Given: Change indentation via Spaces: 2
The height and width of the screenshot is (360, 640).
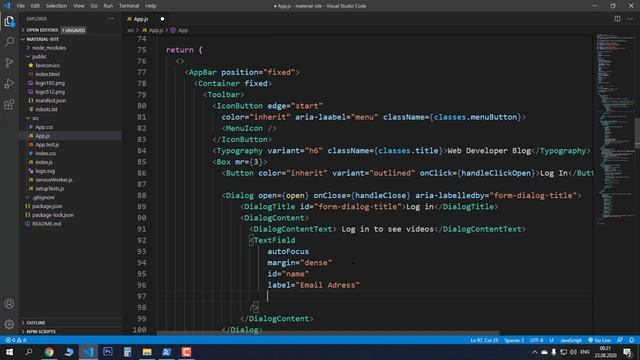Looking at the screenshot, I should click(x=514, y=340).
